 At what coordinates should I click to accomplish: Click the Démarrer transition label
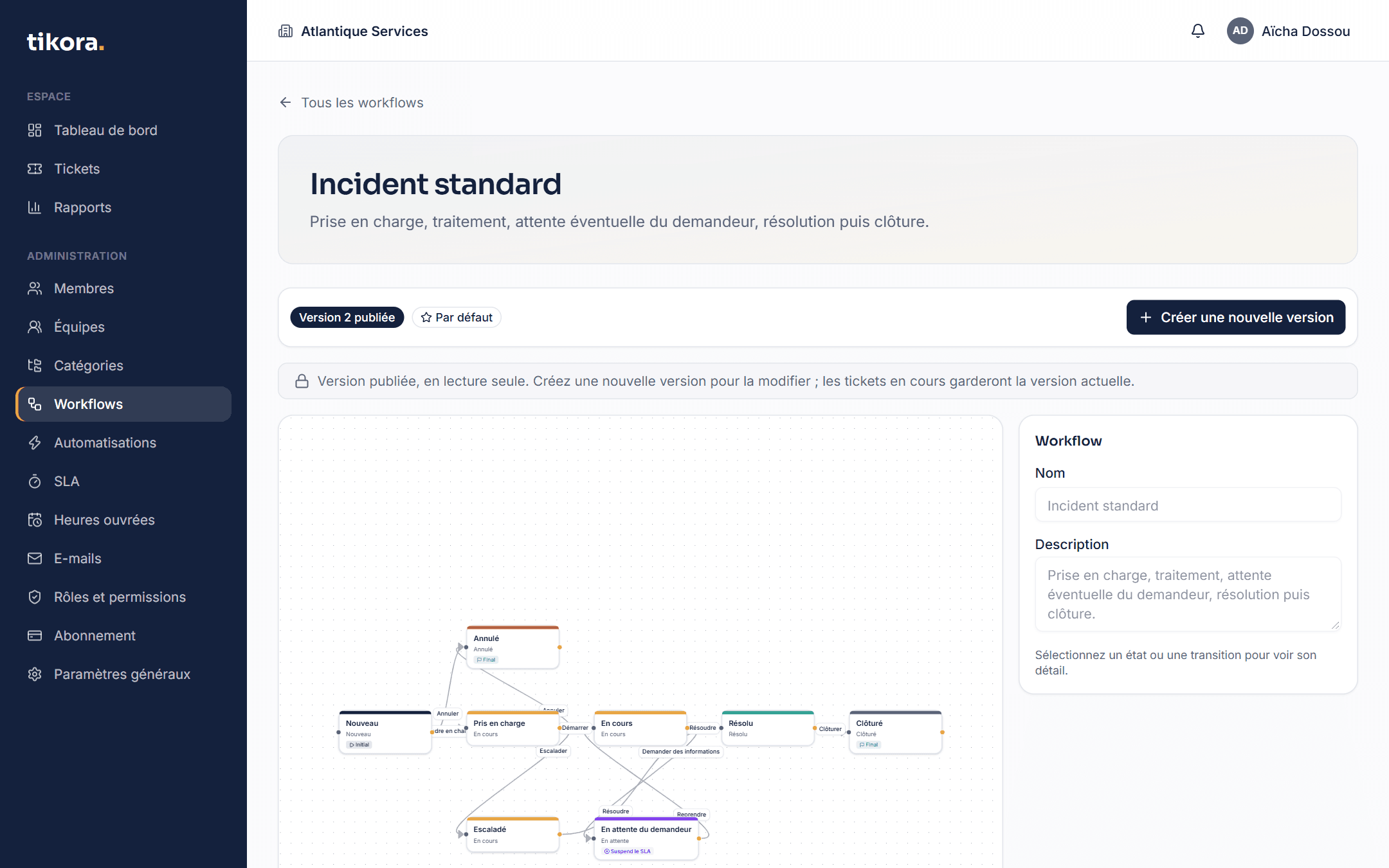tap(575, 728)
